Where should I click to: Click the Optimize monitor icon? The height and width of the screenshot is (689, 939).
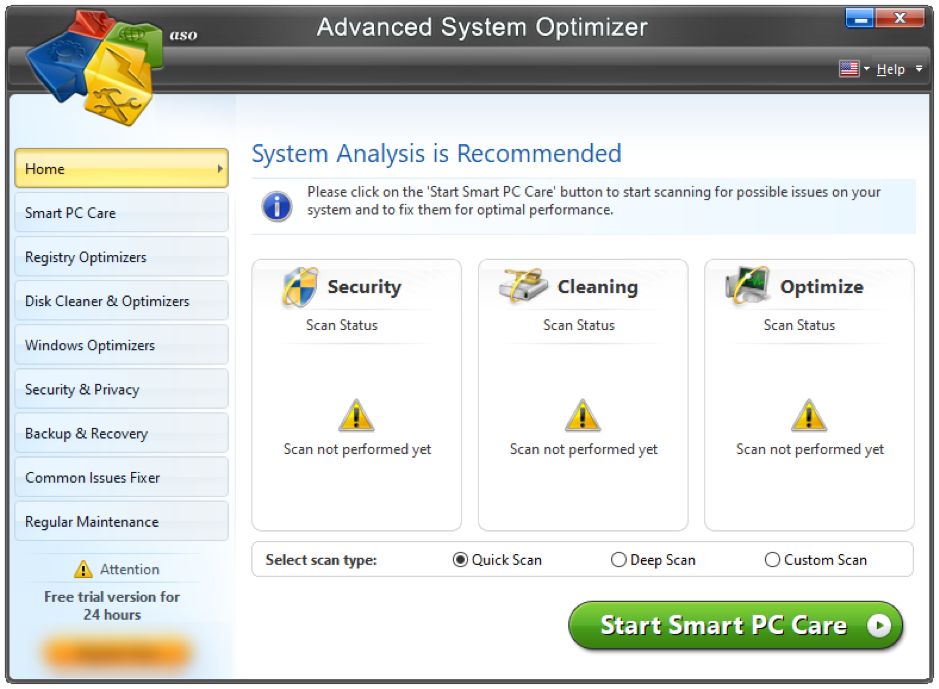(747, 285)
